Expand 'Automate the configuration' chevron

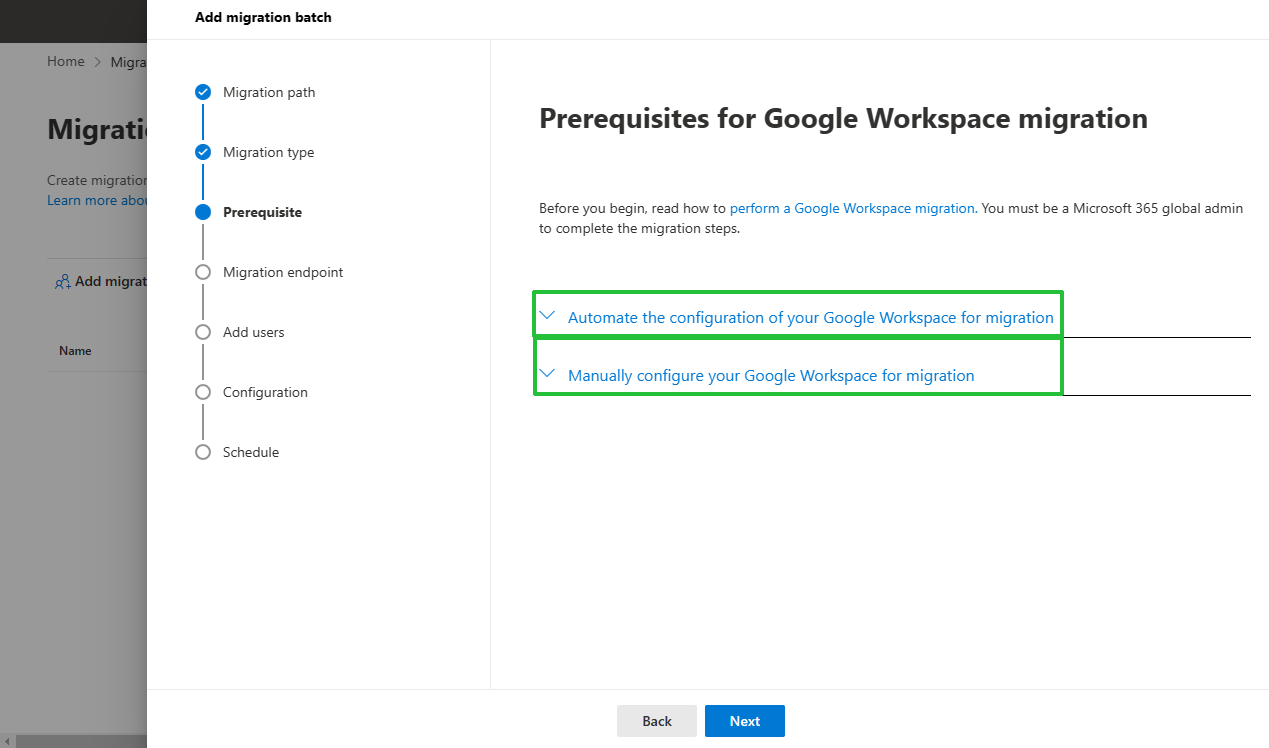(x=546, y=315)
